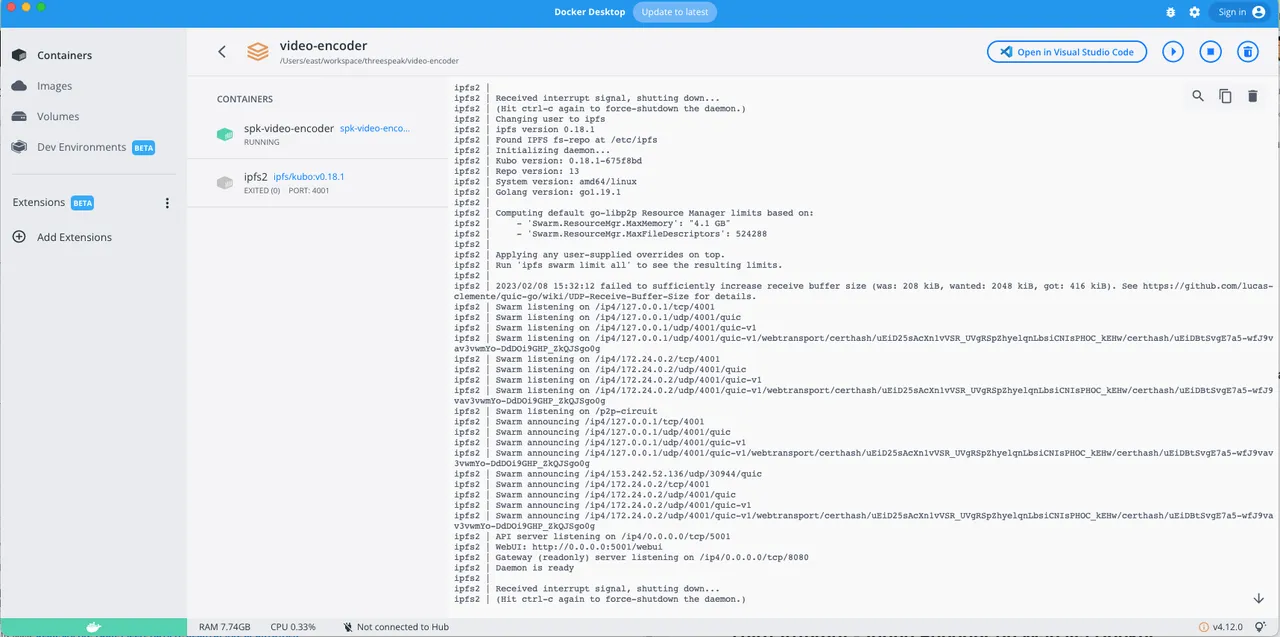Search the logs with the magnifier icon
This screenshot has width=1280, height=637.
tap(1198, 96)
